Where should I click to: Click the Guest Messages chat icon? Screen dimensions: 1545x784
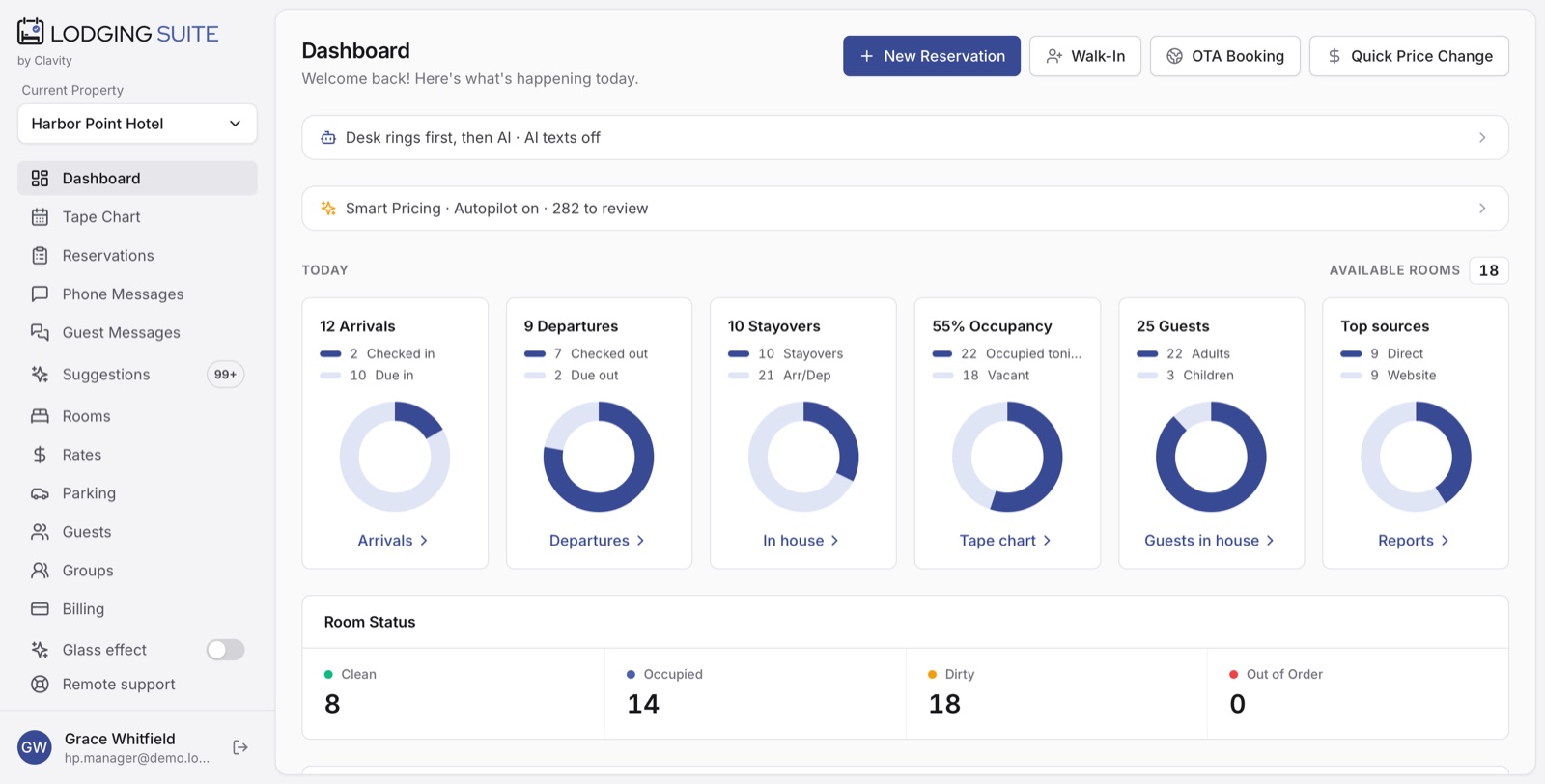(40, 333)
